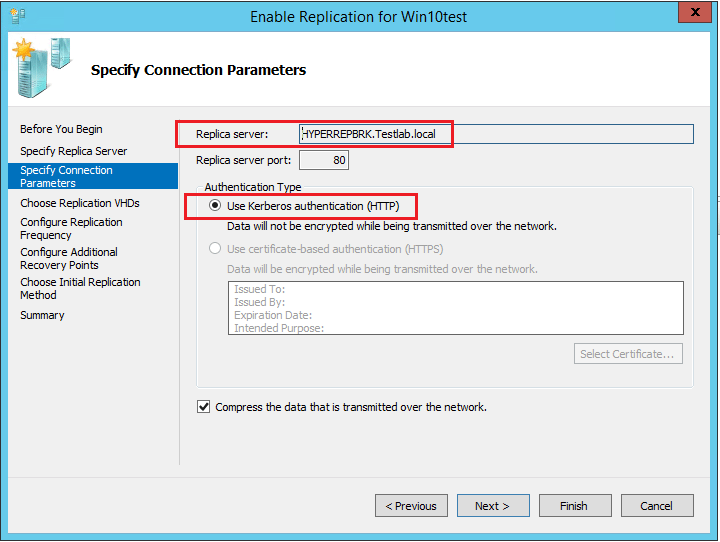Click 'Issued To:' text
The image size is (720, 542).
[x=259, y=289]
